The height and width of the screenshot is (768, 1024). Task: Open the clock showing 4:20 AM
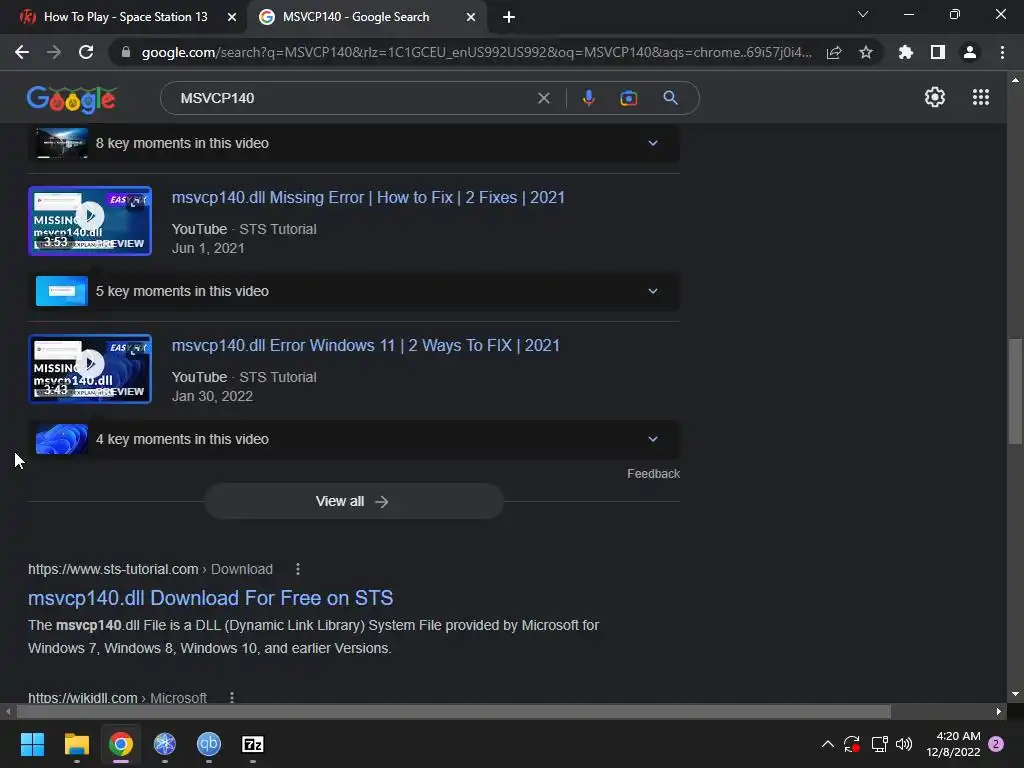pos(953,744)
